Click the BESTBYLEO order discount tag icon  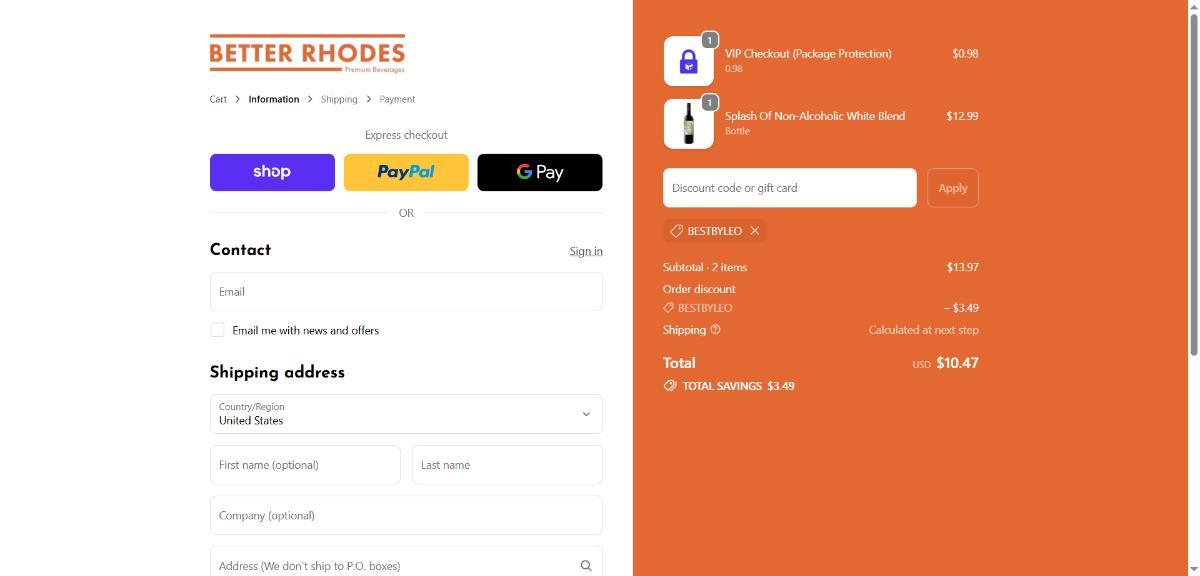click(x=668, y=308)
